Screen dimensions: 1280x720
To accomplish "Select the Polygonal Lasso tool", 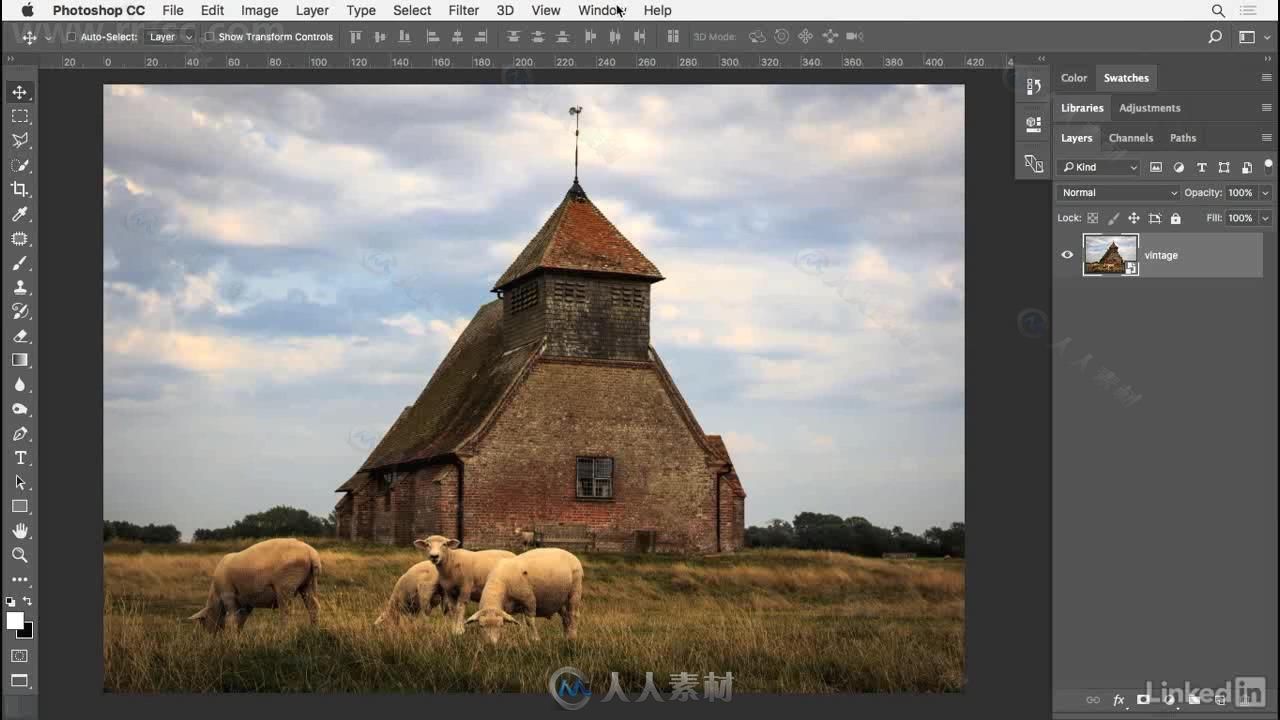I will tap(20, 140).
